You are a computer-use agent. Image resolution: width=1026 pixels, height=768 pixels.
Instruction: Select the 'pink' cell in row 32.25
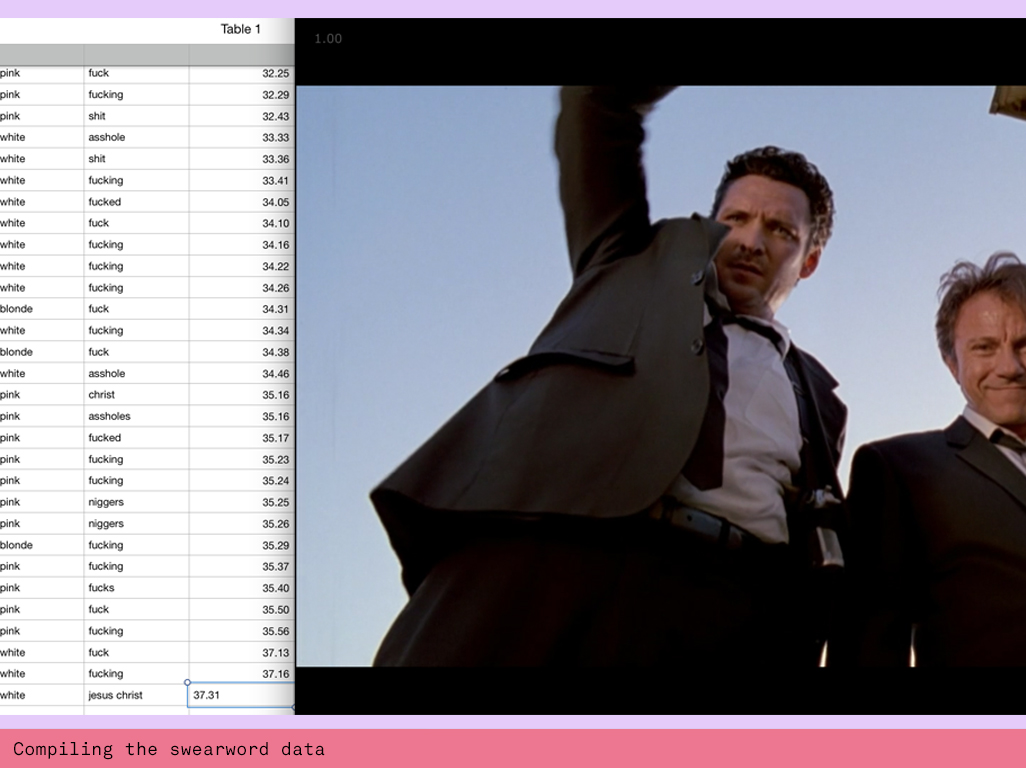click(41, 73)
